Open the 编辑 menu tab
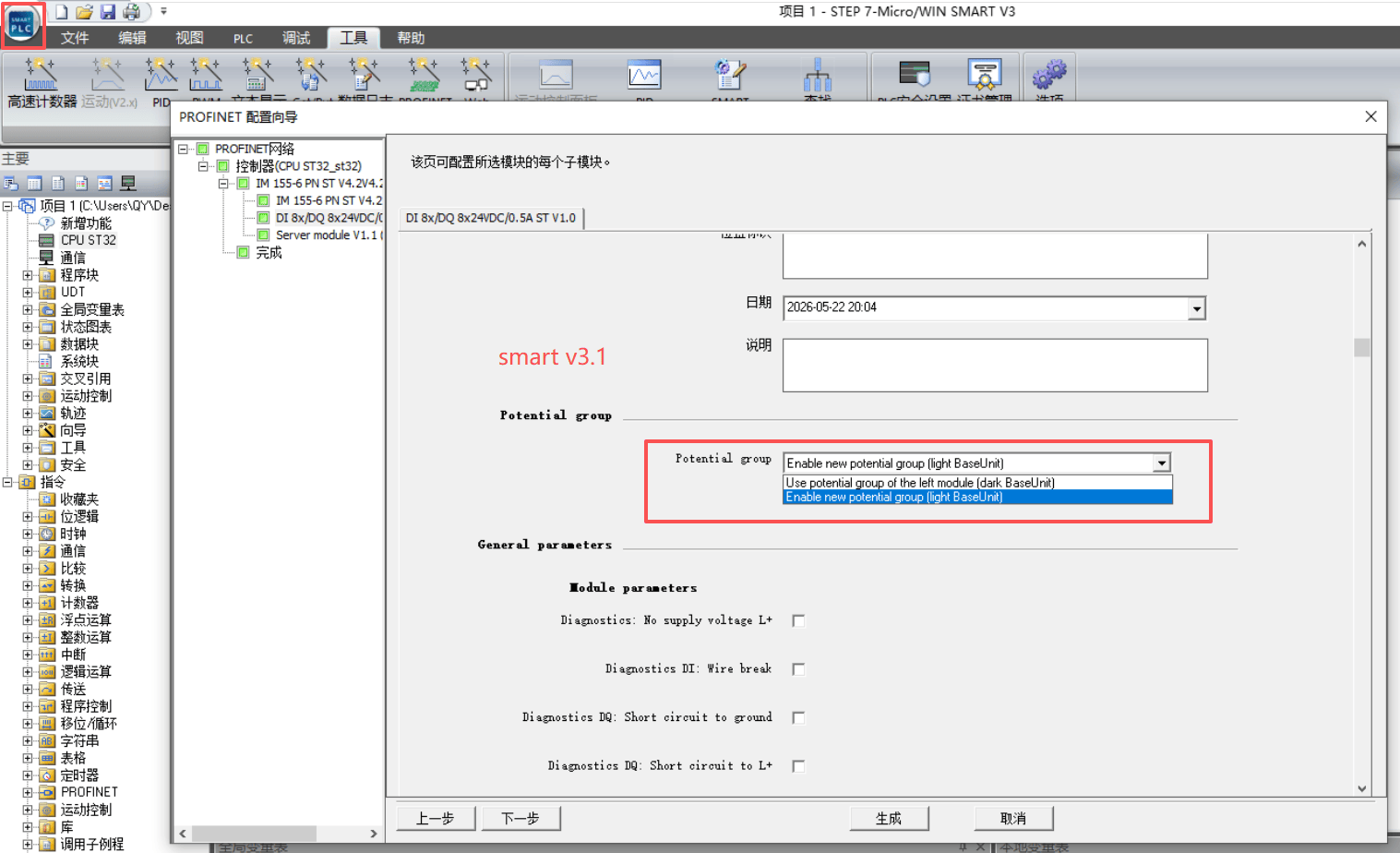 point(132,38)
